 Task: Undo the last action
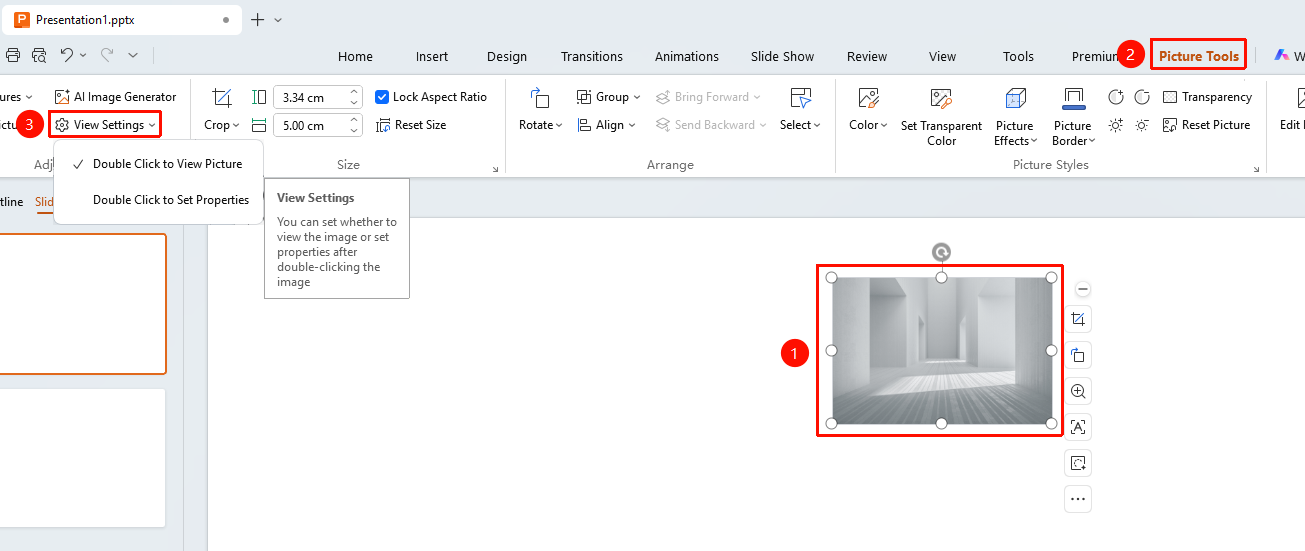pyautogui.click(x=67, y=55)
